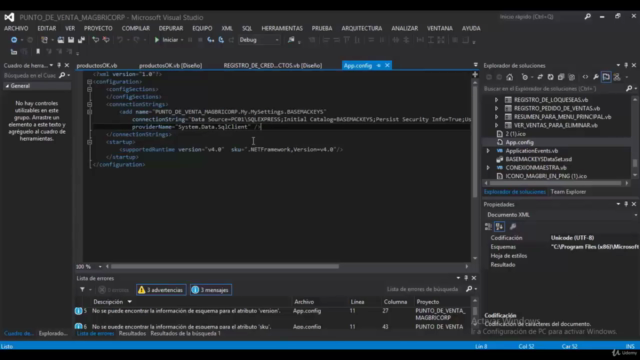Expand RESUMEN_PARA_MENU_PRINCIPAL.vb tree node
Image resolution: width=640 pixels, height=360 pixels.
[496, 117]
